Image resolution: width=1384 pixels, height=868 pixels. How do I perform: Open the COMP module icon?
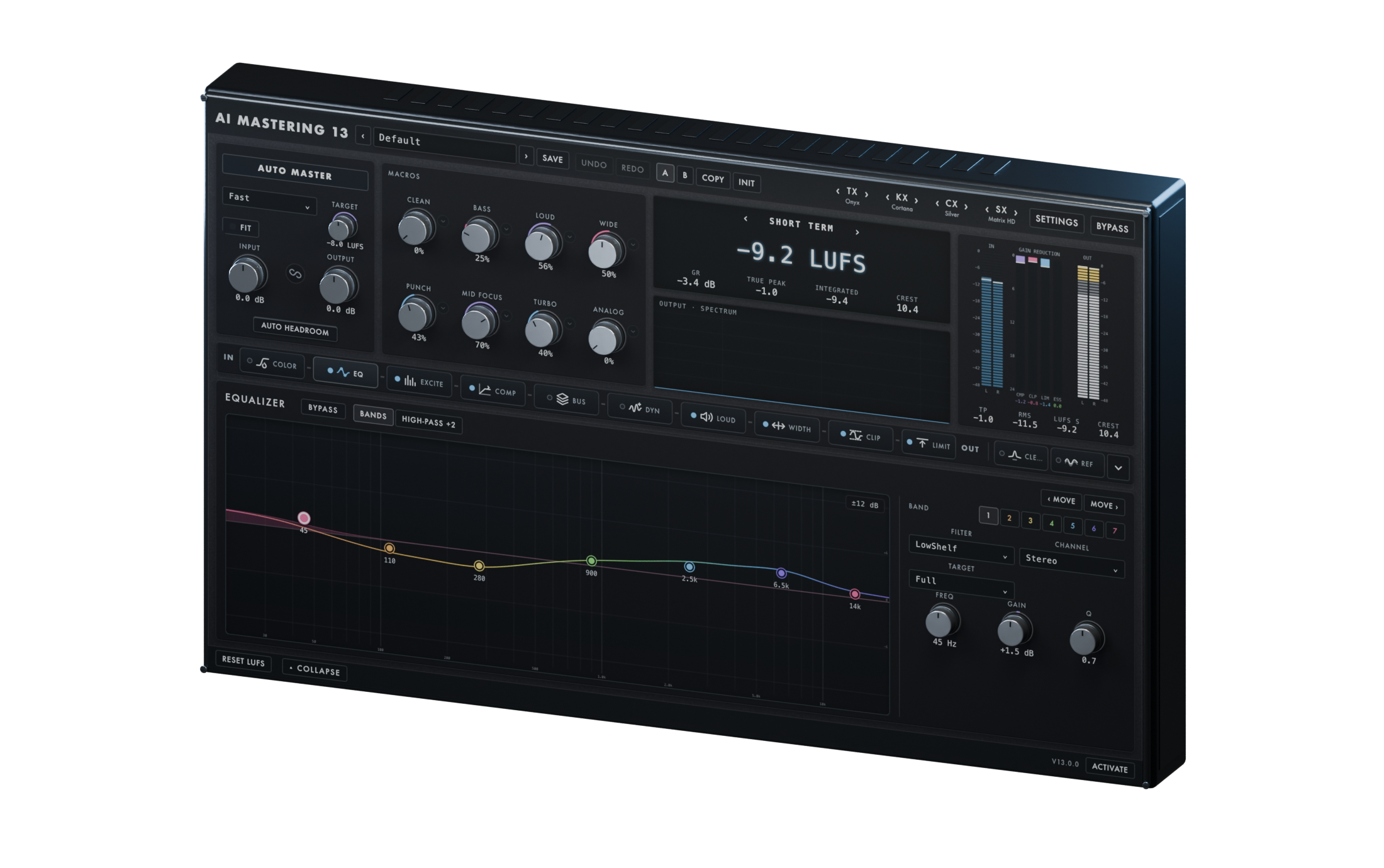[484, 390]
